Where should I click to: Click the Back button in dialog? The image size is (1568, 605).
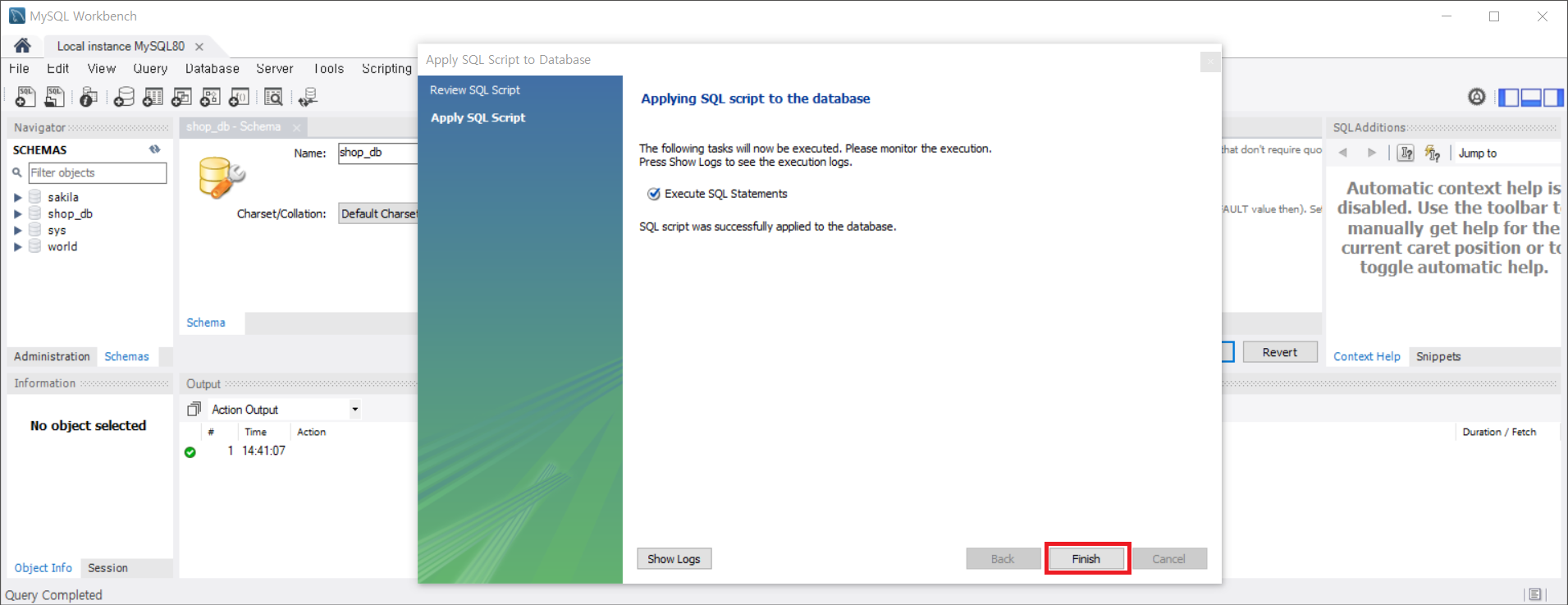[1003, 559]
